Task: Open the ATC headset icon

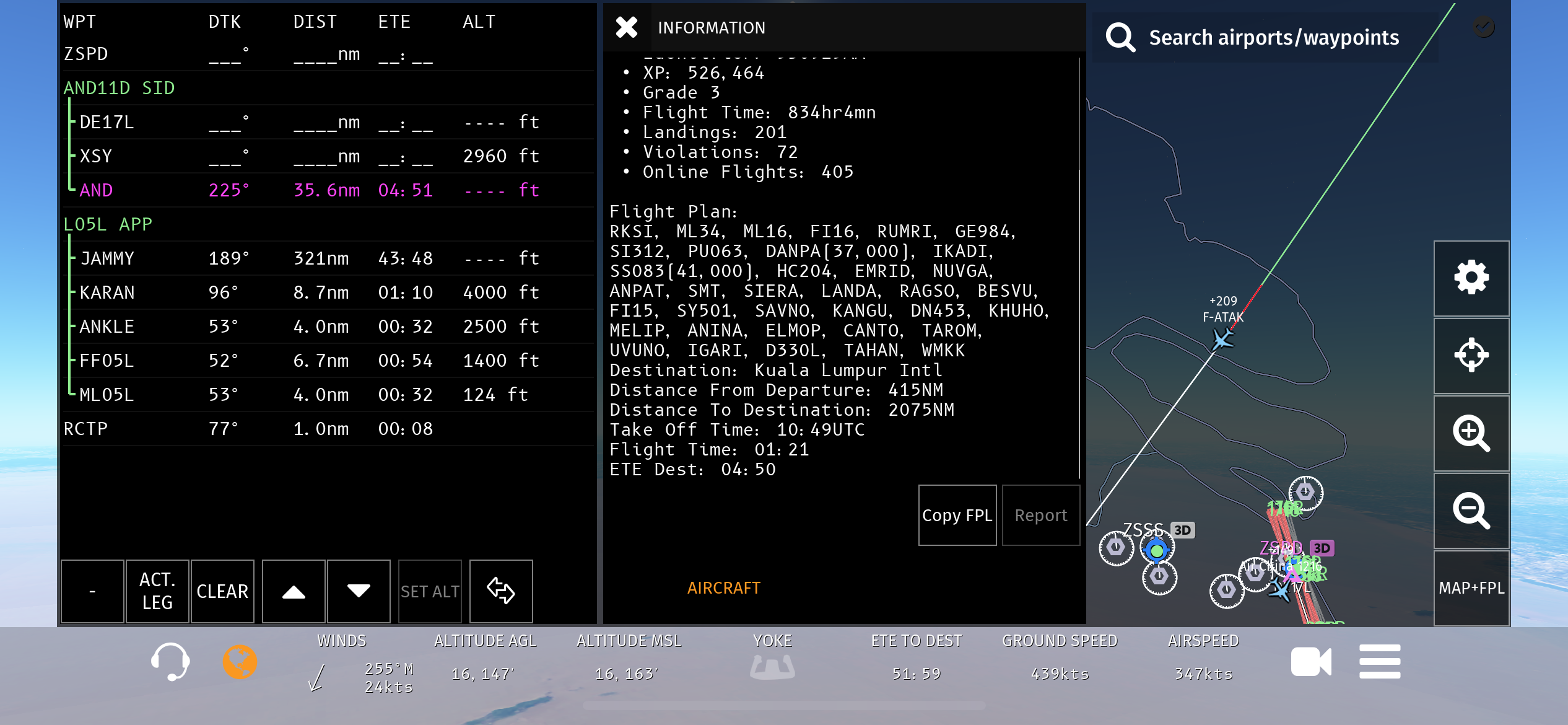Action: point(170,662)
